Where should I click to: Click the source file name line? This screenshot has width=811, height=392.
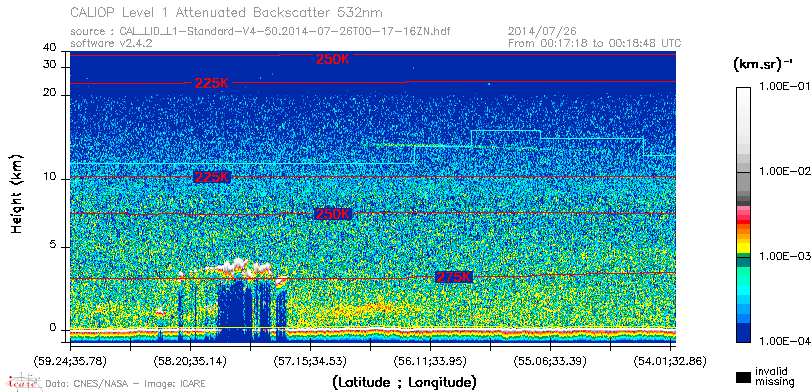(260, 32)
